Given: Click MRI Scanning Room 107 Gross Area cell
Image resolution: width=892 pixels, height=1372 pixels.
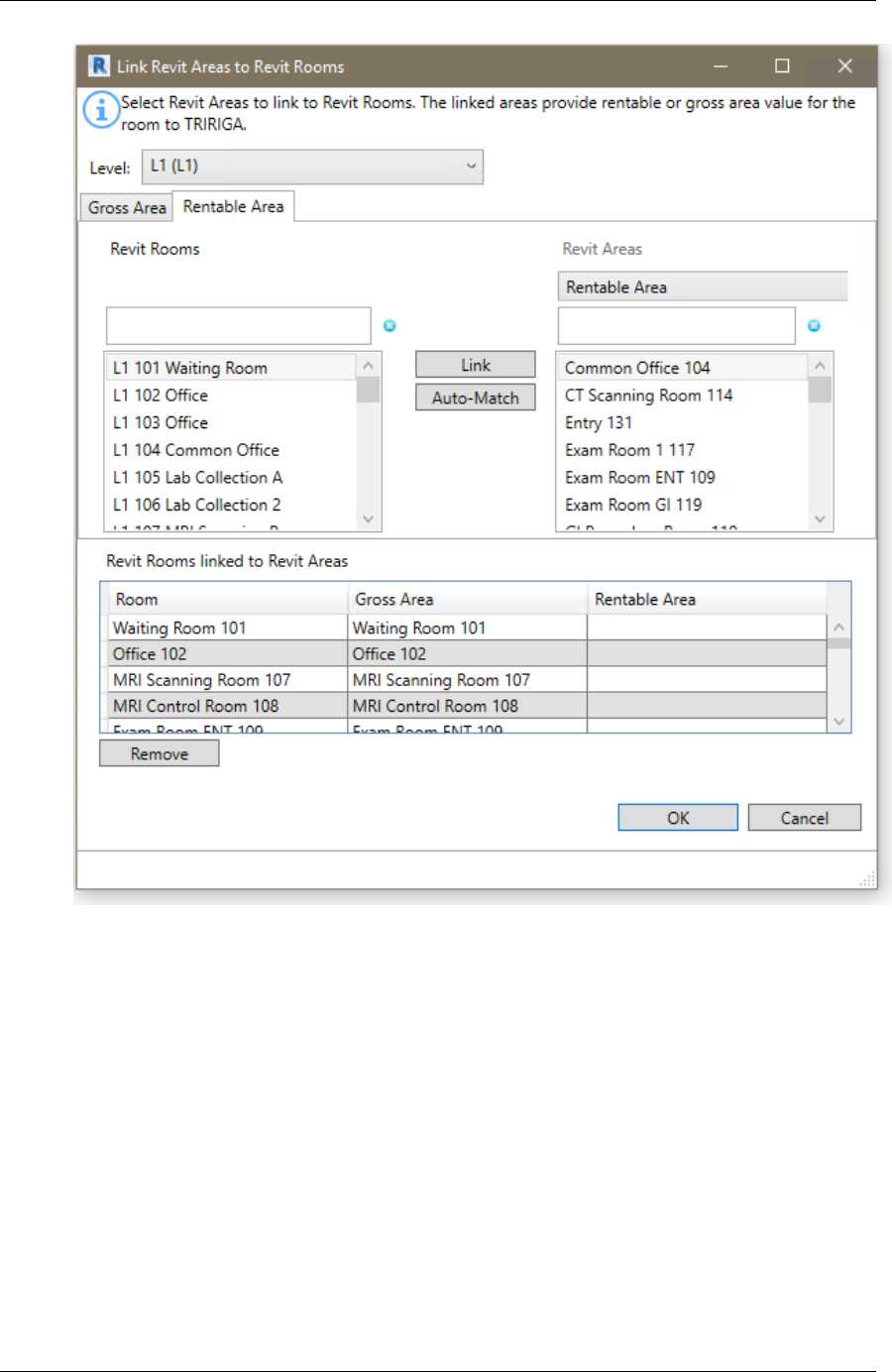Looking at the screenshot, I should pos(468,680).
